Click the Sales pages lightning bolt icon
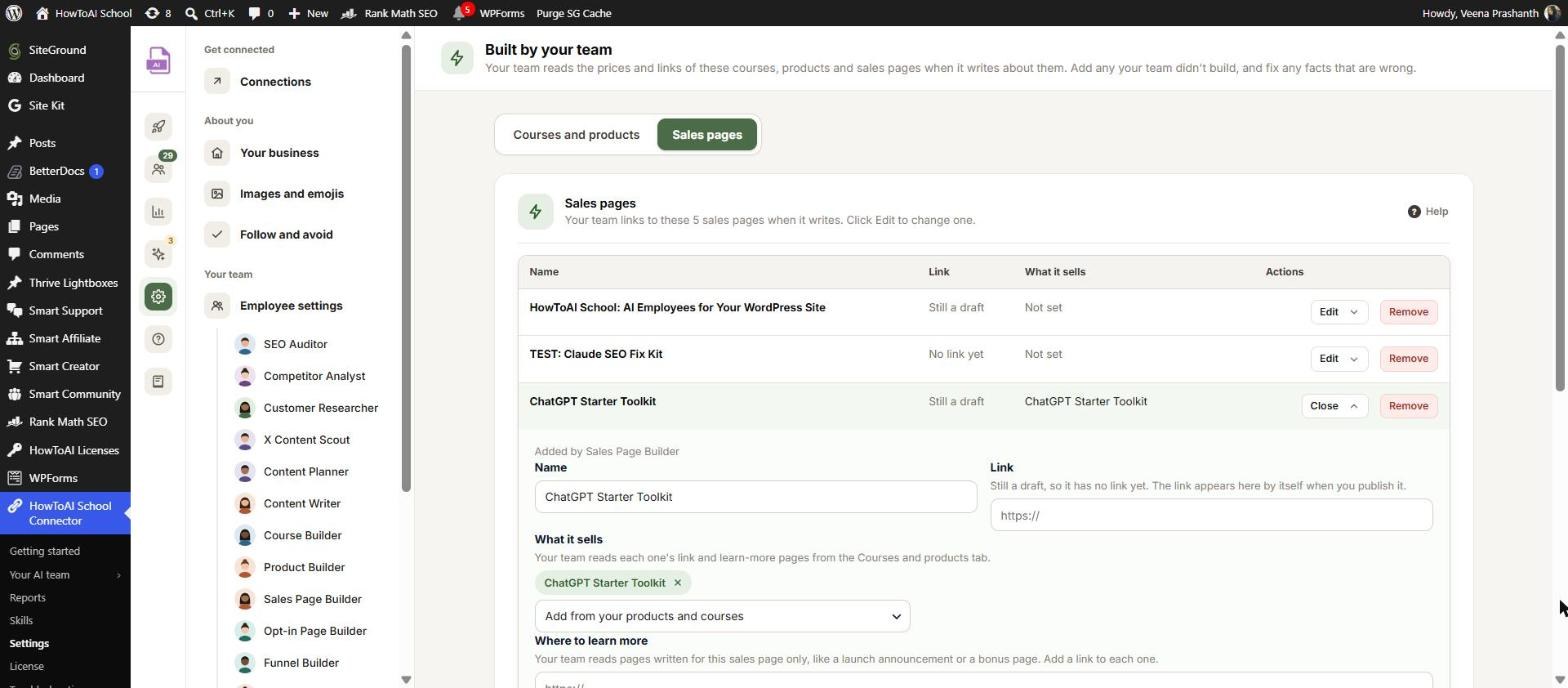Viewport: 1568px width, 688px height. click(535, 212)
